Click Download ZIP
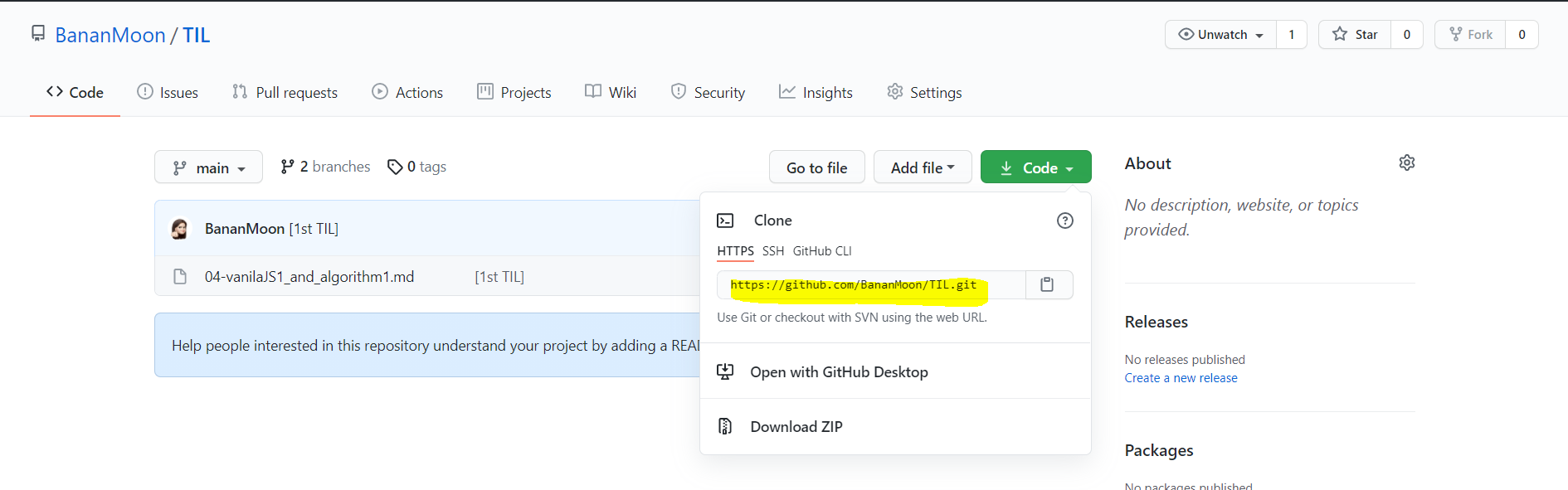 click(x=895, y=426)
